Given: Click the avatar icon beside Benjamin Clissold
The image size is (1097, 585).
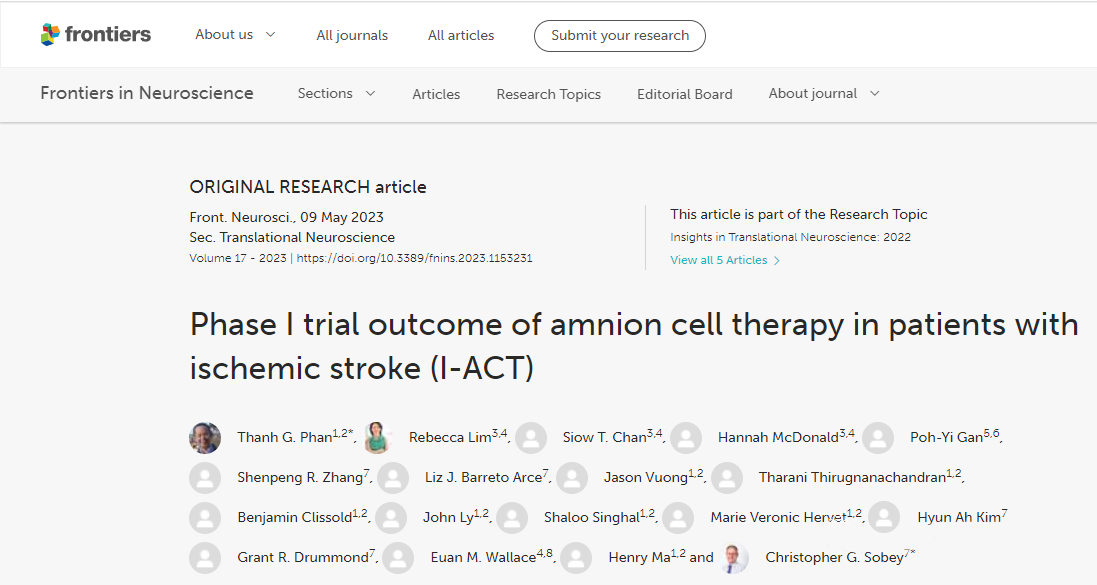Looking at the screenshot, I should click(x=205, y=517).
